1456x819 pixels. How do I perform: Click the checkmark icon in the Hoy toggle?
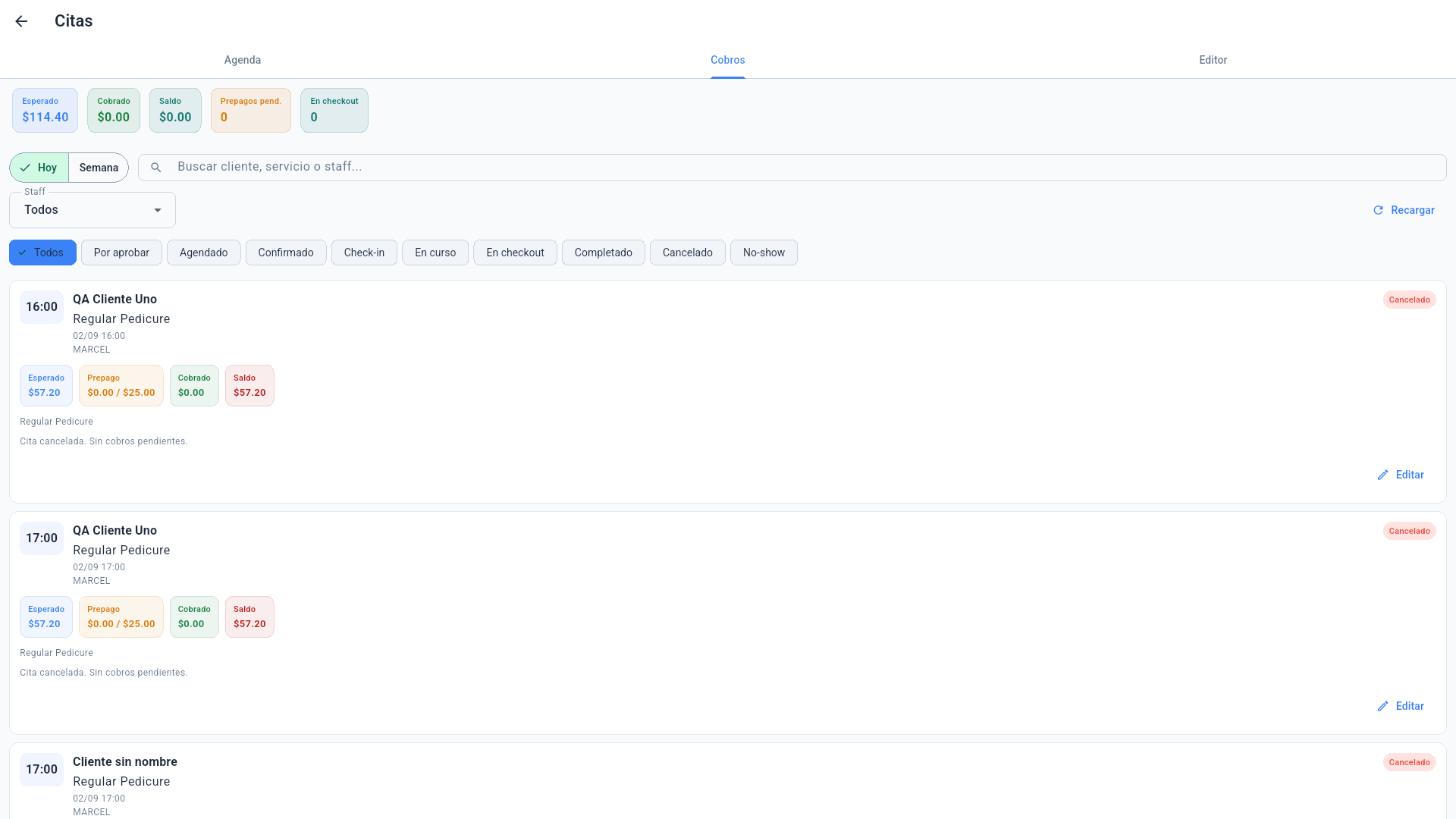click(26, 168)
